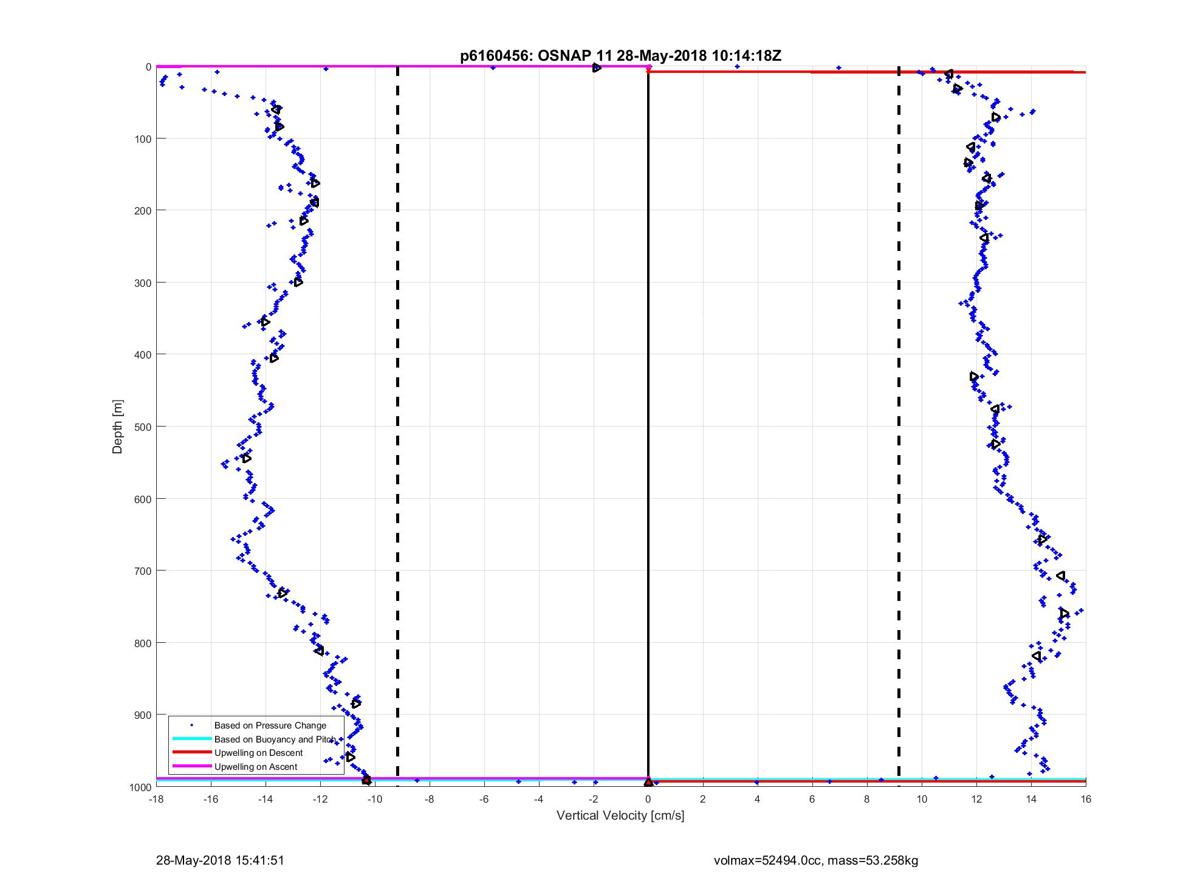This screenshot has width=1200, height=885.
Task: Click velocity axis tick label '-12'
Action: [x=320, y=800]
